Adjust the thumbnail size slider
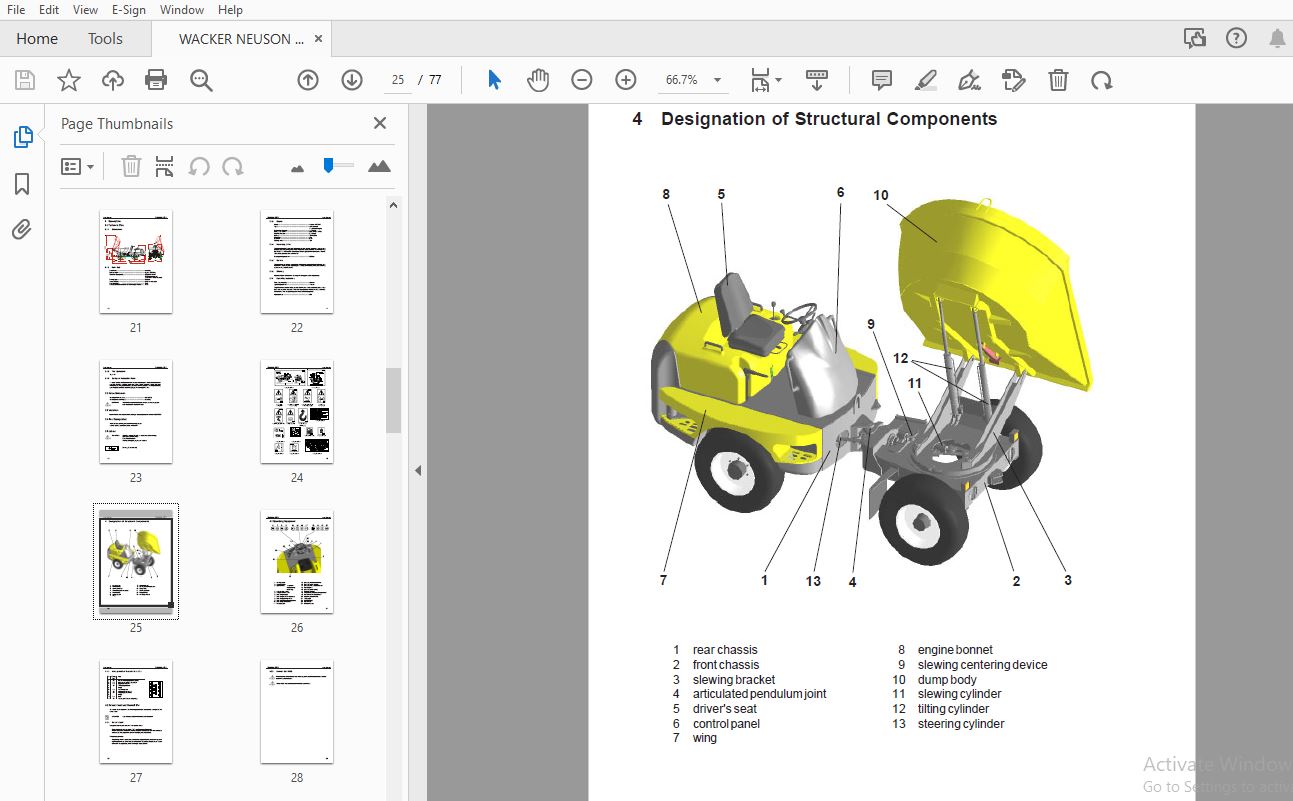Viewport: 1293px width, 801px height. pyautogui.click(x=337, y=166)
